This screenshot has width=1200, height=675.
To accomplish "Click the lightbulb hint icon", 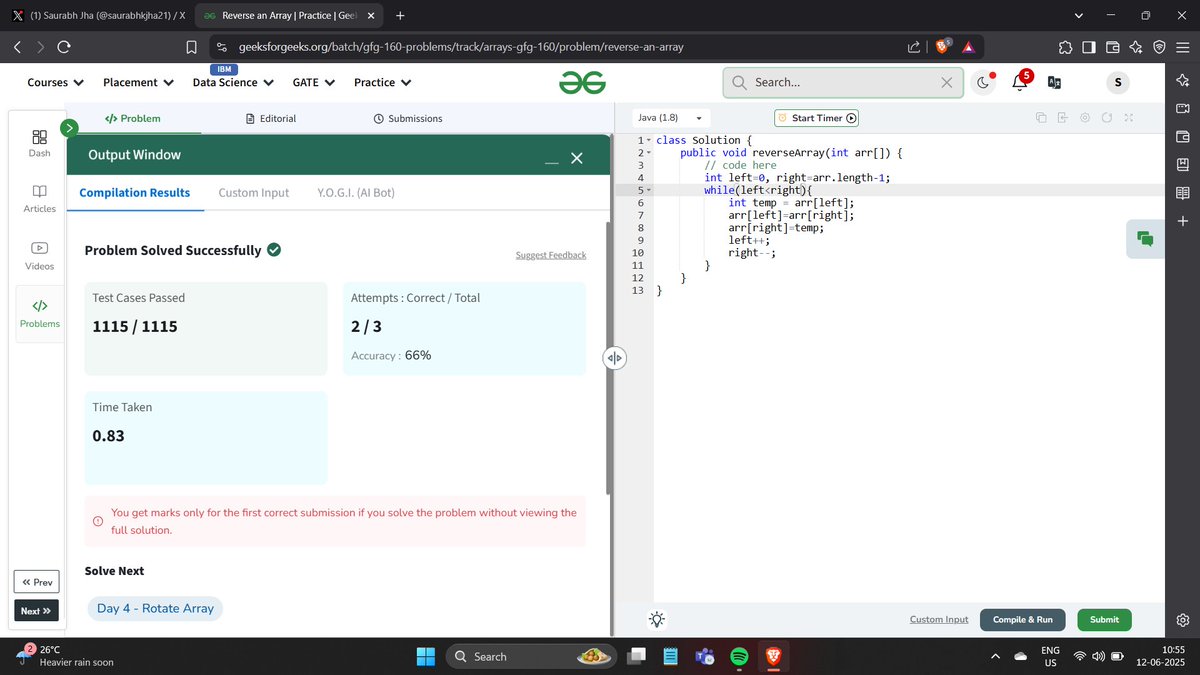I will [x=657, y=619].
